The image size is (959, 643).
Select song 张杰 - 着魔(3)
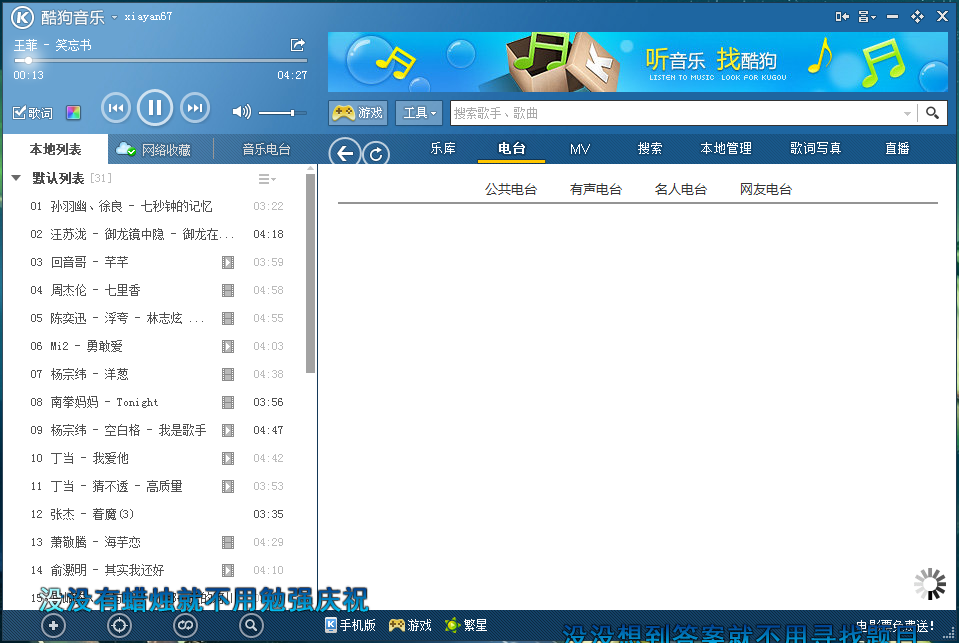click(x=157, y=515)
